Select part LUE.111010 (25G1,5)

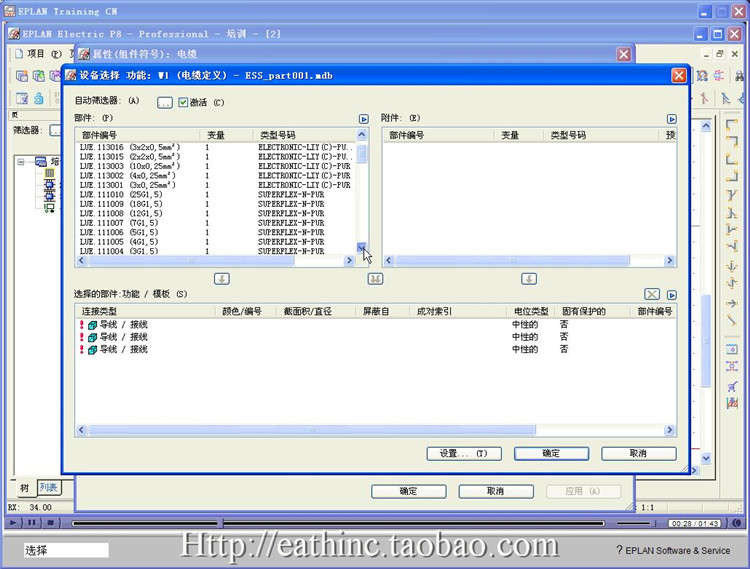(215, 195)
